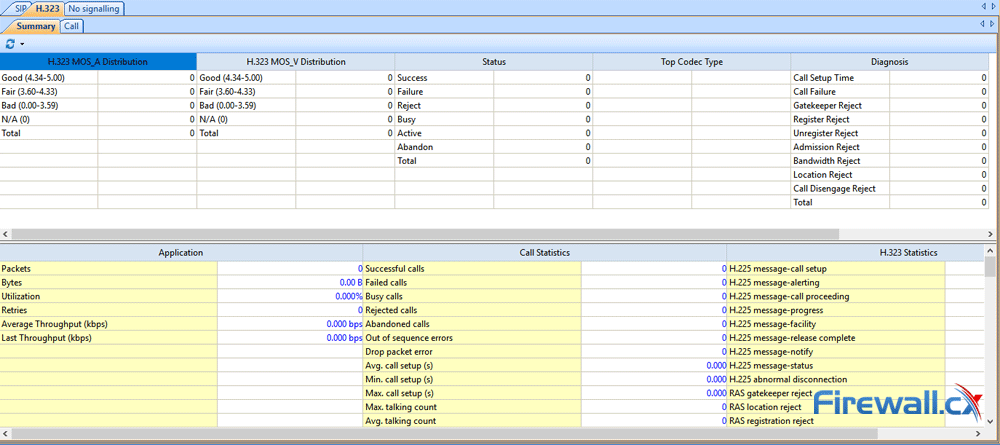The width and height of the screenshot is (1000, 445).
Task: Select the Call Setup Time diagnosis row
Action: (890, 78)
